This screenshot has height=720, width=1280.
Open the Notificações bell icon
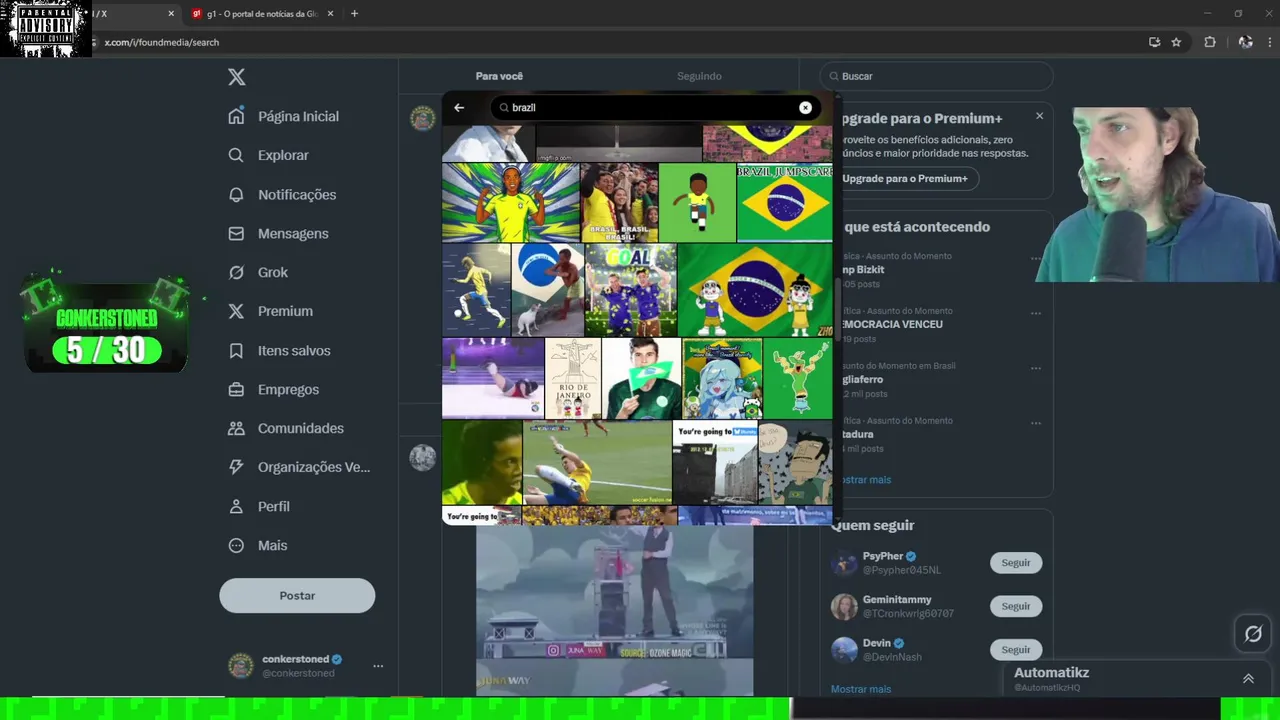tap(236, 194)
